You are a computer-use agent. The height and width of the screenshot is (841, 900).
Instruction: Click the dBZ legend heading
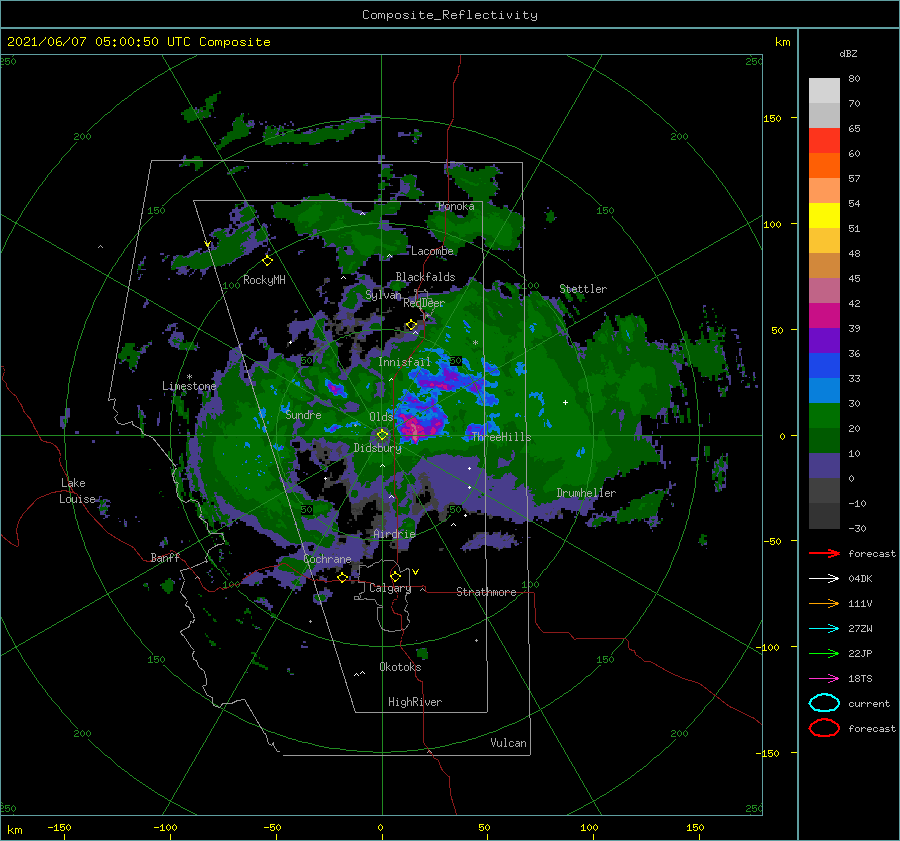click(848, 53)
